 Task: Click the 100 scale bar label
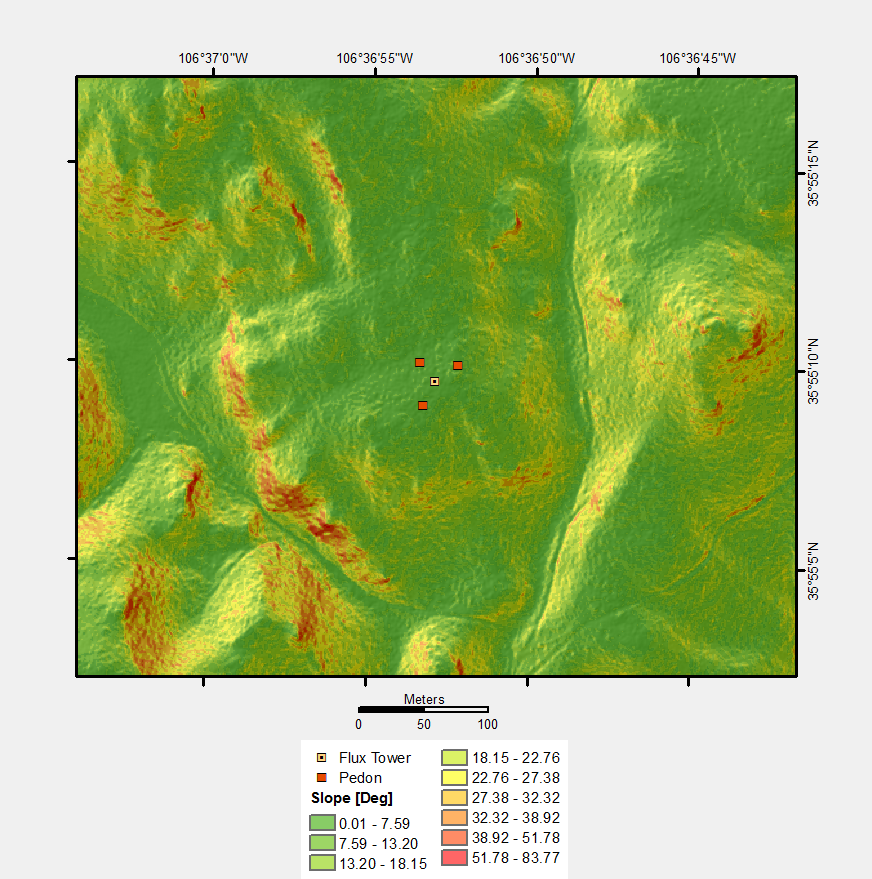(488, 724)
